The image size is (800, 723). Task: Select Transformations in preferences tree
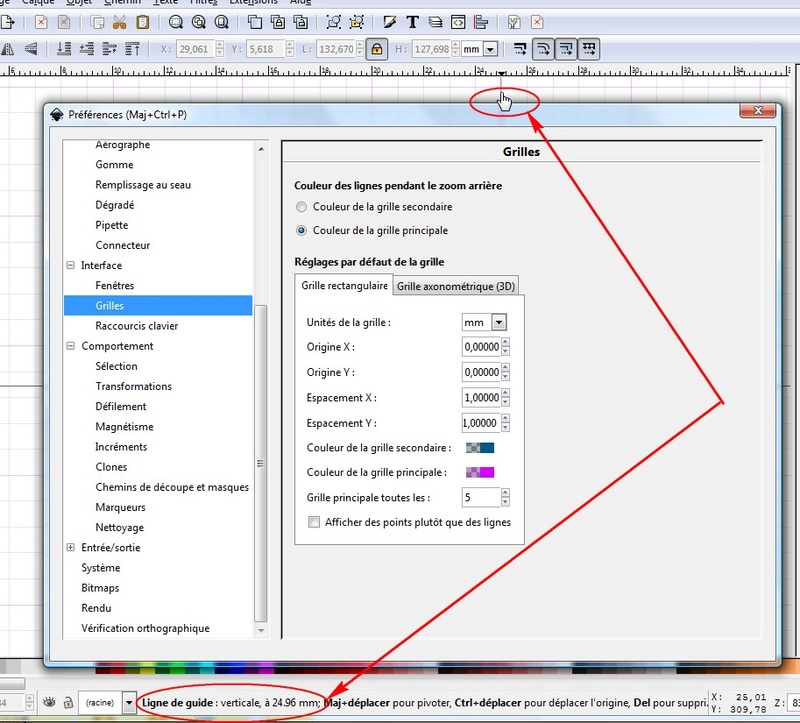tap(134, 386)
